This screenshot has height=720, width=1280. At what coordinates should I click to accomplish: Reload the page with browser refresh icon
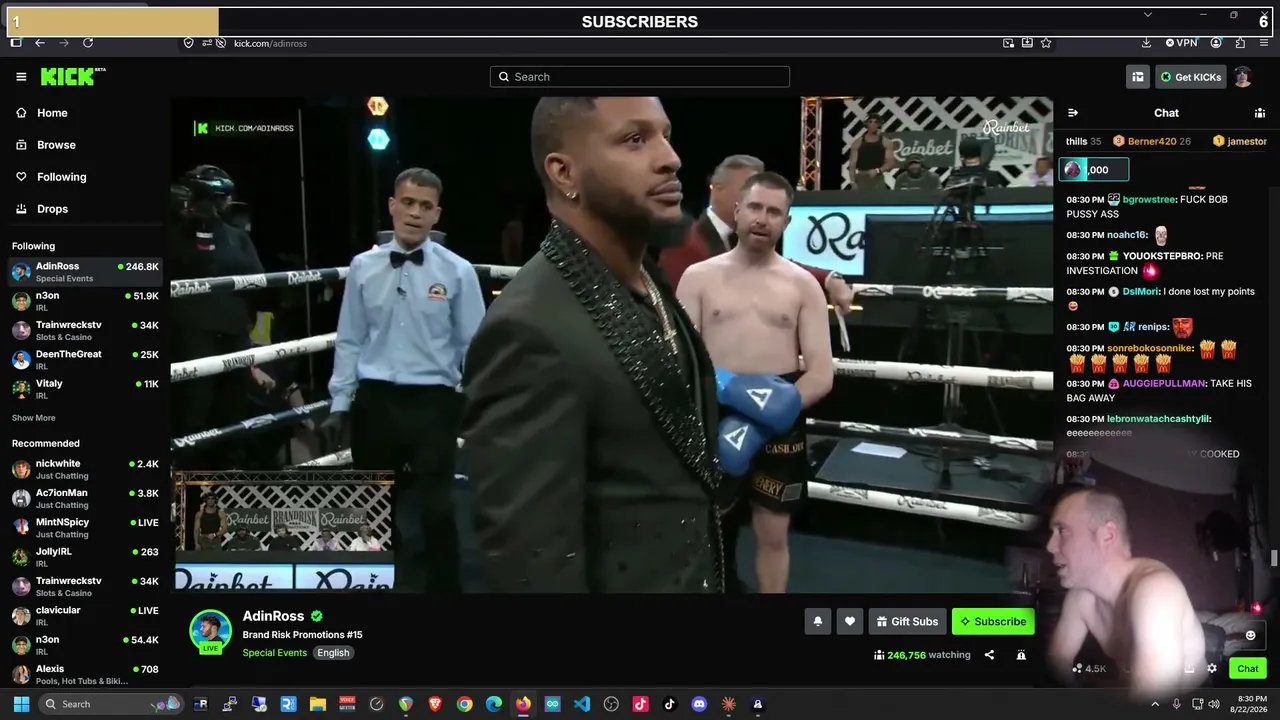pos(88,43)
